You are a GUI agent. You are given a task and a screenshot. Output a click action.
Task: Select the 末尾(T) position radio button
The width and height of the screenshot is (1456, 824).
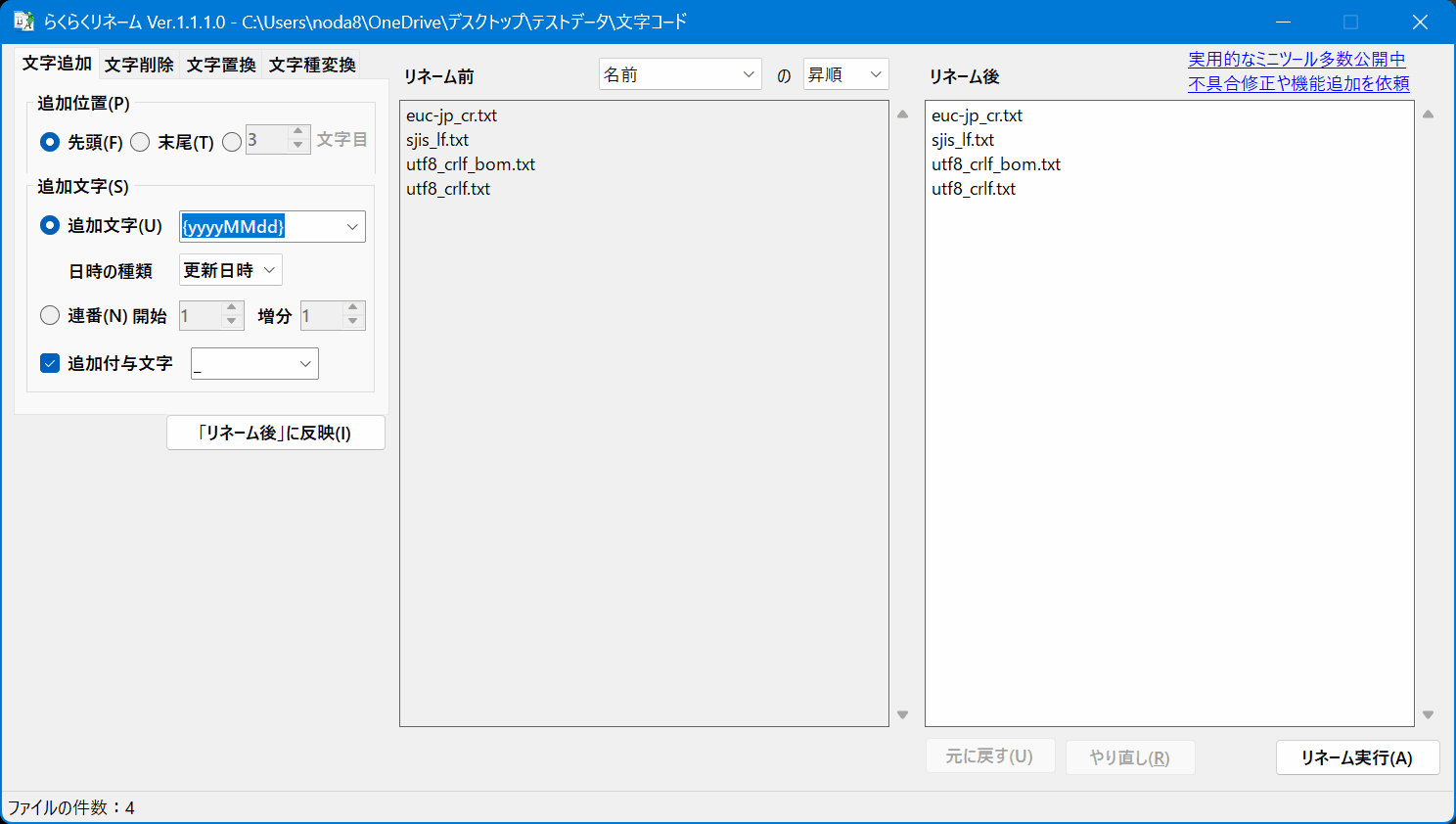tap(141, 142)
